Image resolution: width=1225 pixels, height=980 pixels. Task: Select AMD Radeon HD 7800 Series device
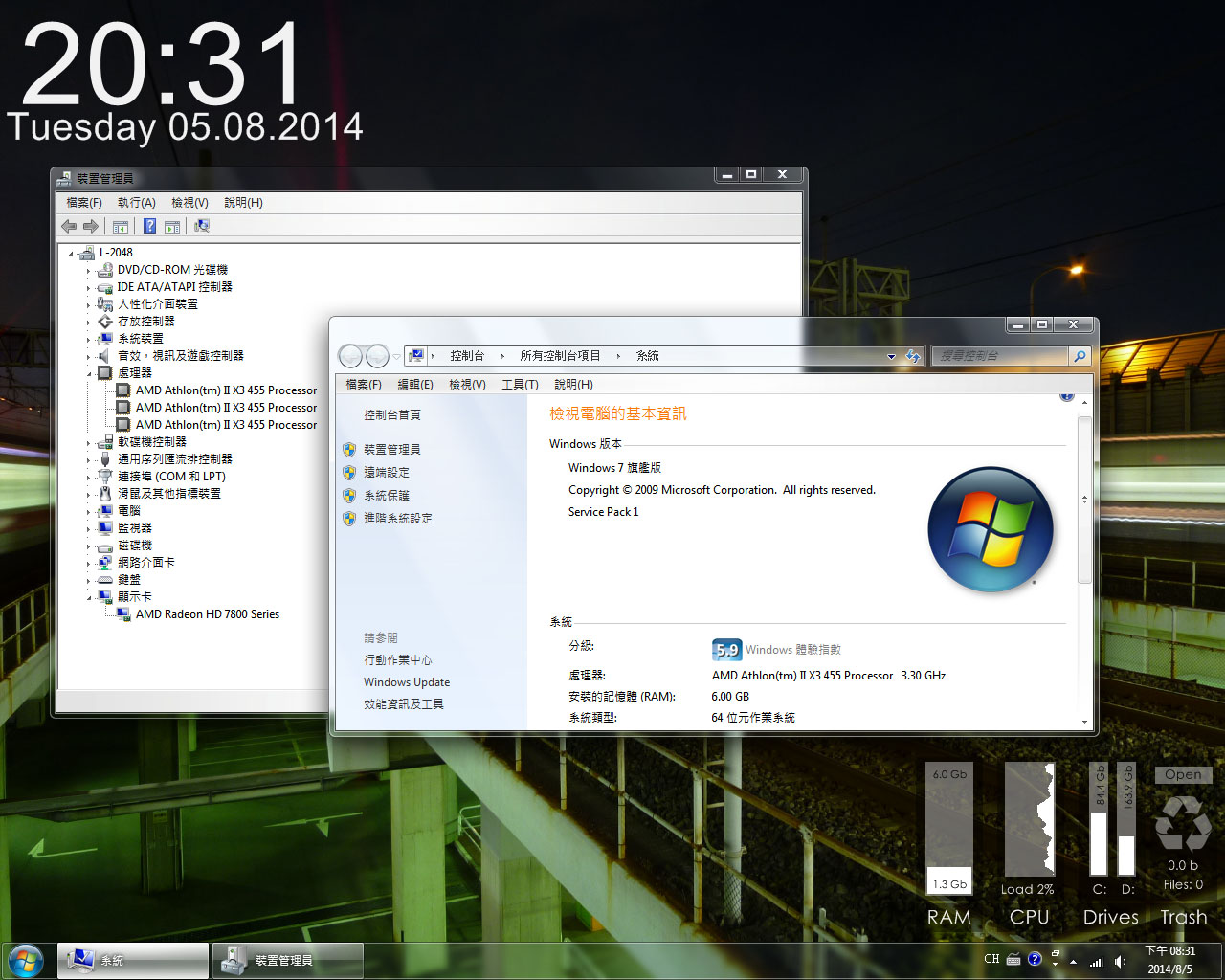(x=207, y=614)
